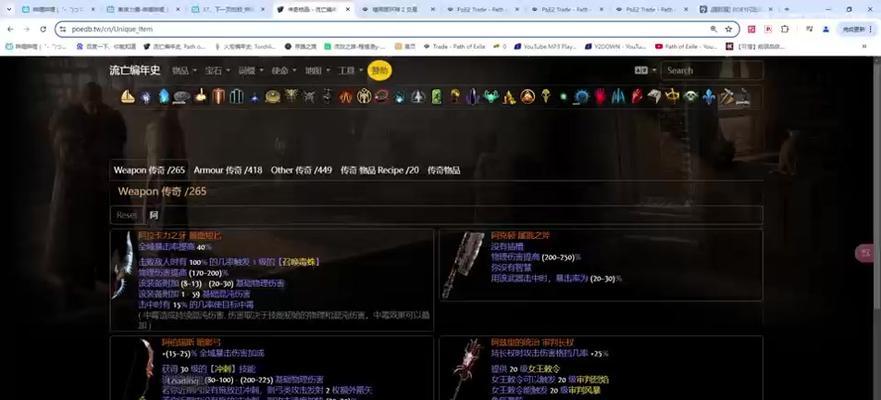Screen dimensions: 881x400
Task: Expand the 物品 navigation dropdown
Action: pos(184,70)
